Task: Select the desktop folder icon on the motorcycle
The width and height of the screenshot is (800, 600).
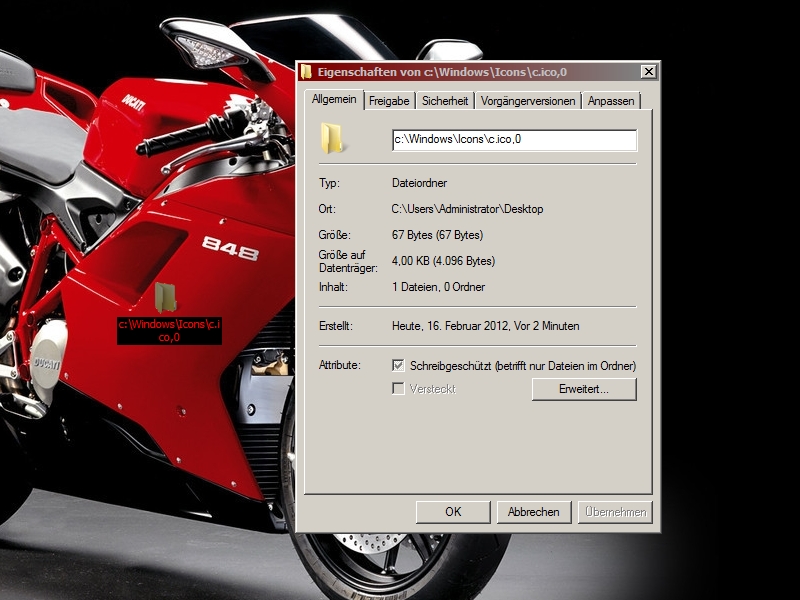Action: point(167,296)
